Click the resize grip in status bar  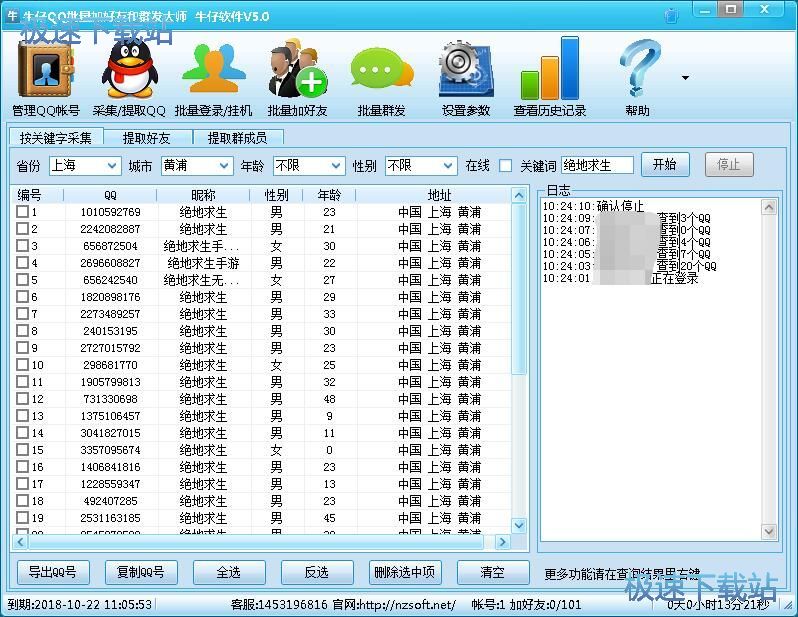point(788,606)
